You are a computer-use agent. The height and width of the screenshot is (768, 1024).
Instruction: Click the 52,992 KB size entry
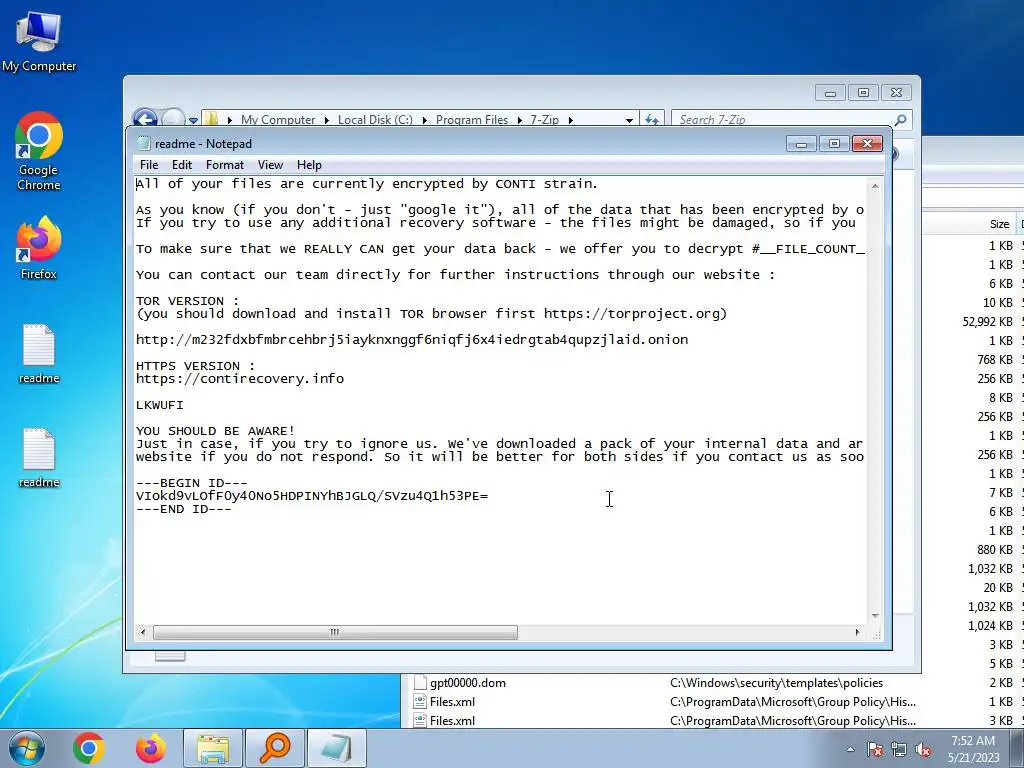coord(987,321)
